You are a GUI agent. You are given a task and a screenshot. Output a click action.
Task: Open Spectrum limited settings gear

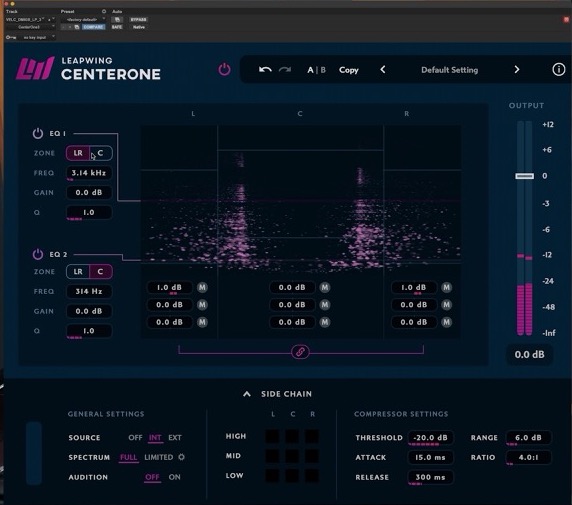181,457
